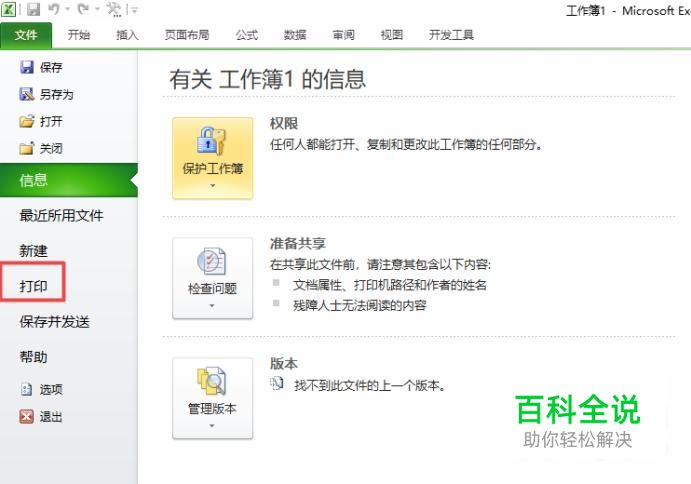Screen dimensions: 691x484
Task: Select the 信息 section
Action: pos(69,180)
